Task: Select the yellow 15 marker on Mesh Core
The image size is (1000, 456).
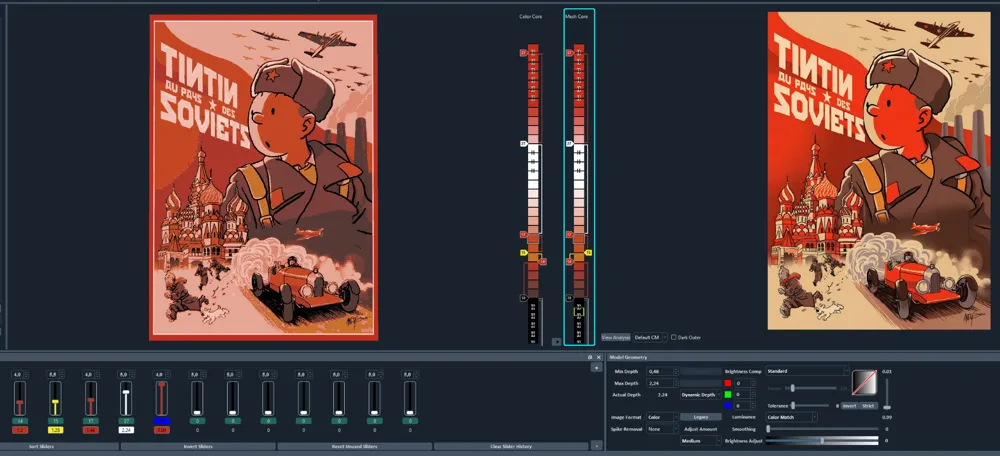Action: 588,253
